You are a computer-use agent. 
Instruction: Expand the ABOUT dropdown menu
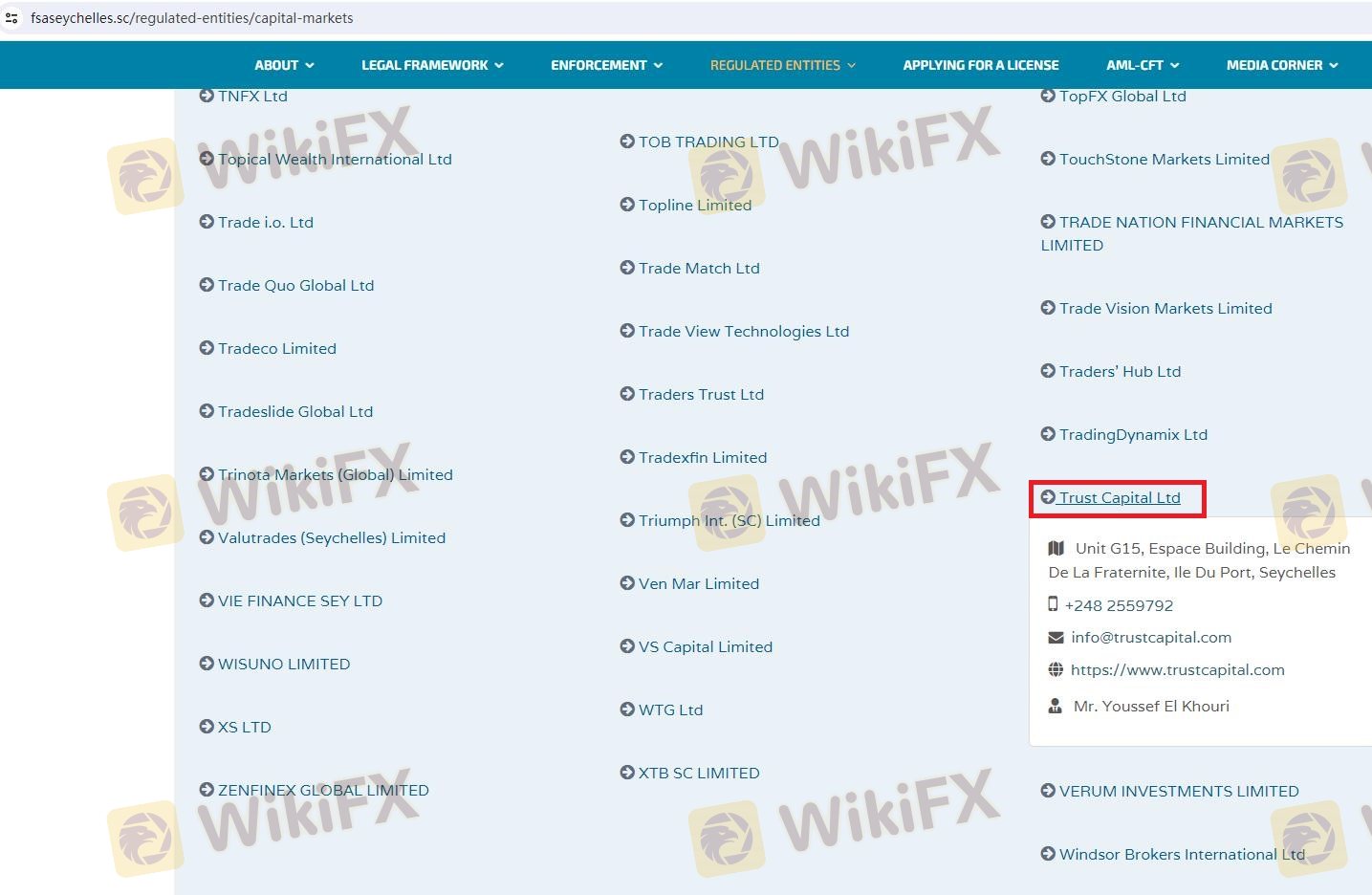click(284, 65)
